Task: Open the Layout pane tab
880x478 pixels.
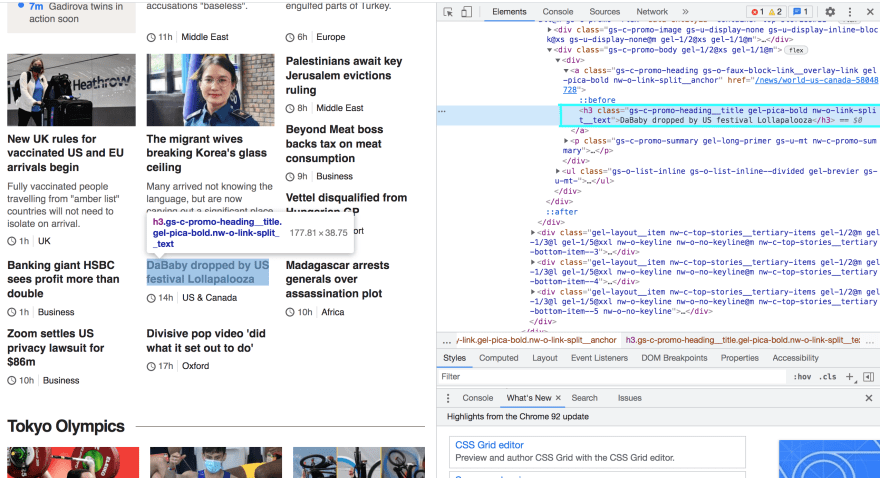Action: [x=544, y=358]
